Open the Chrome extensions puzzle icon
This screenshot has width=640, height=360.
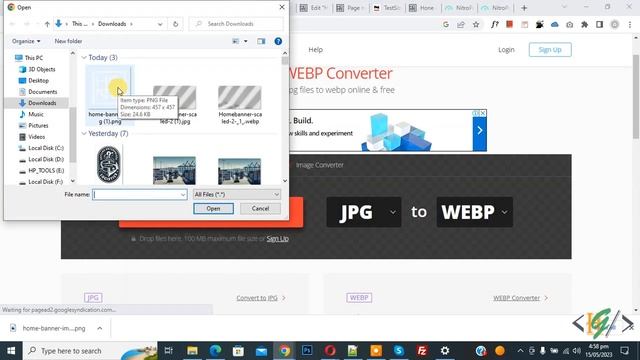pyautogui.click(x=584, y=24)
